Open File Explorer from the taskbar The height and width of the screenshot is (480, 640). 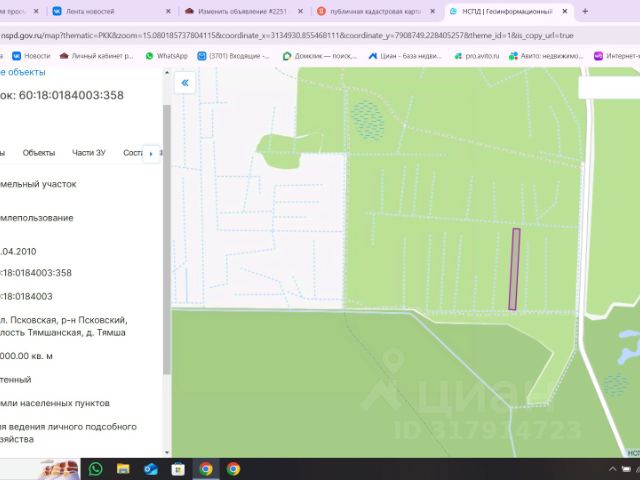tap(123, 469)
